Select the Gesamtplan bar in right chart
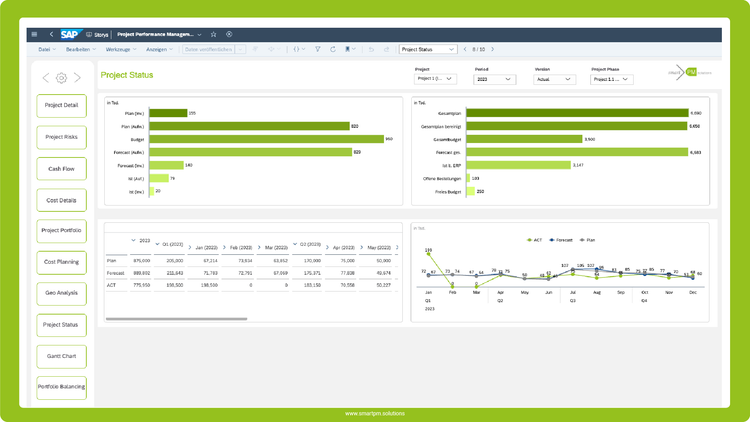The height and width of the screenshot is (422, 750). (577, 113)
